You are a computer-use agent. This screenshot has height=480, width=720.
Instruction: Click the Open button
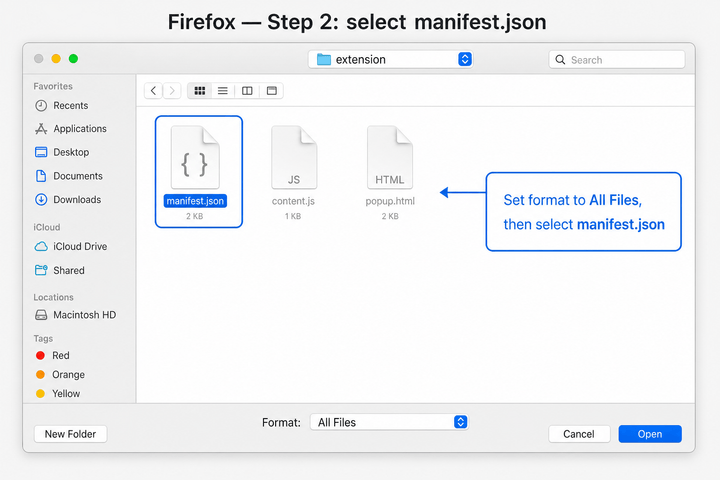(x=650, y=434)
